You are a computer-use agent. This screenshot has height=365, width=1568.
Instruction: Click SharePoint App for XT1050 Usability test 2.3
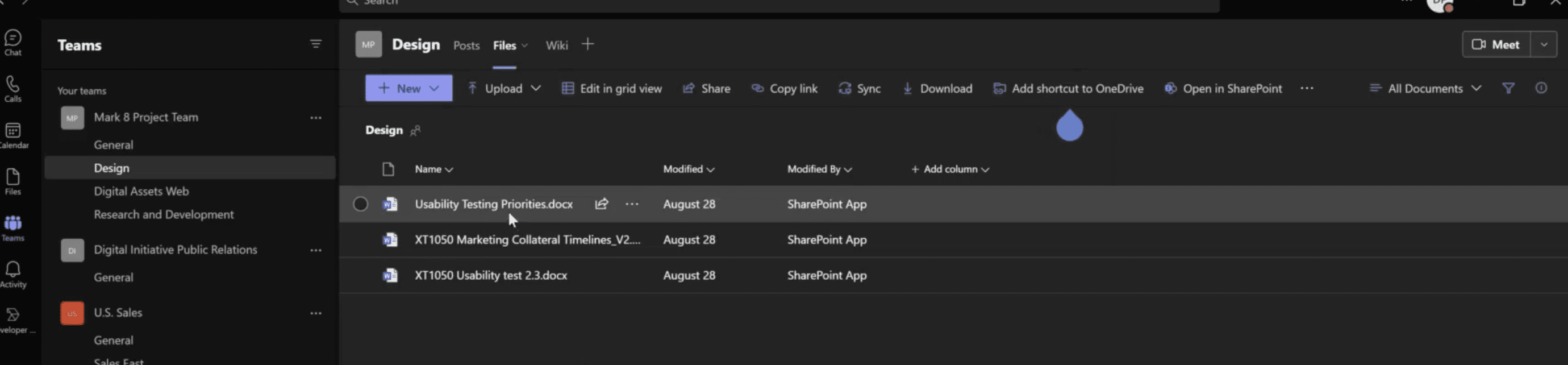[x=827, y=275]
